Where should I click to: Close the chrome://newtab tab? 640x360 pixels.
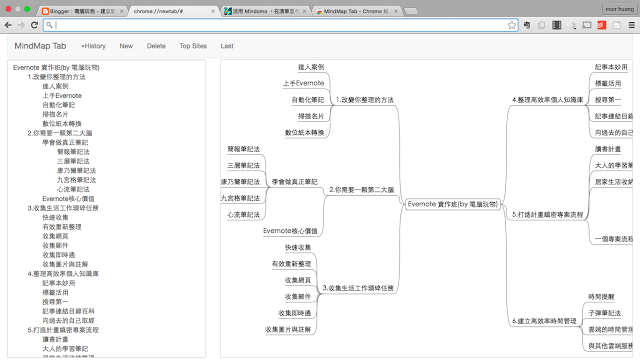pyautogui.click(x=213, y=11)
